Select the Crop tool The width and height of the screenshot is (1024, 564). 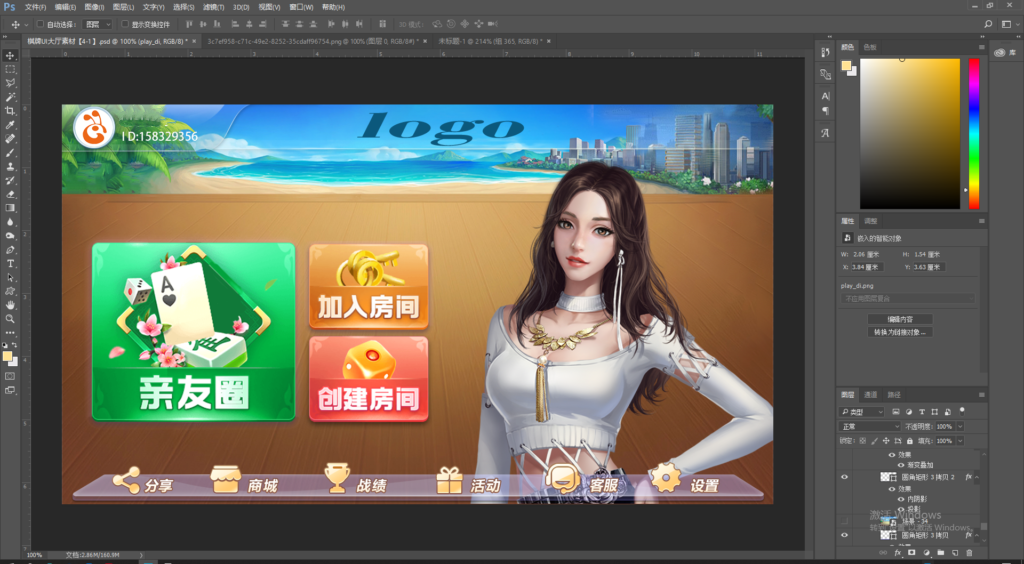tap(10, 111)
